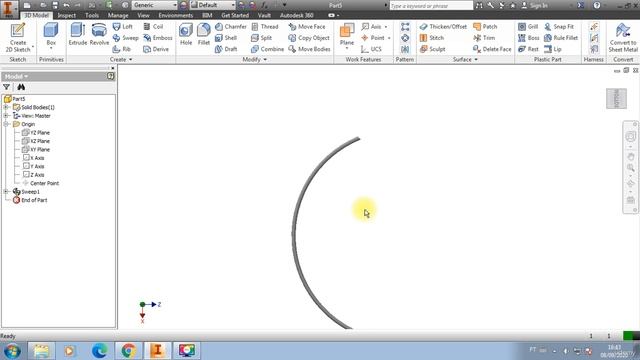Select X Axis in browser

(x=33, y=158)
